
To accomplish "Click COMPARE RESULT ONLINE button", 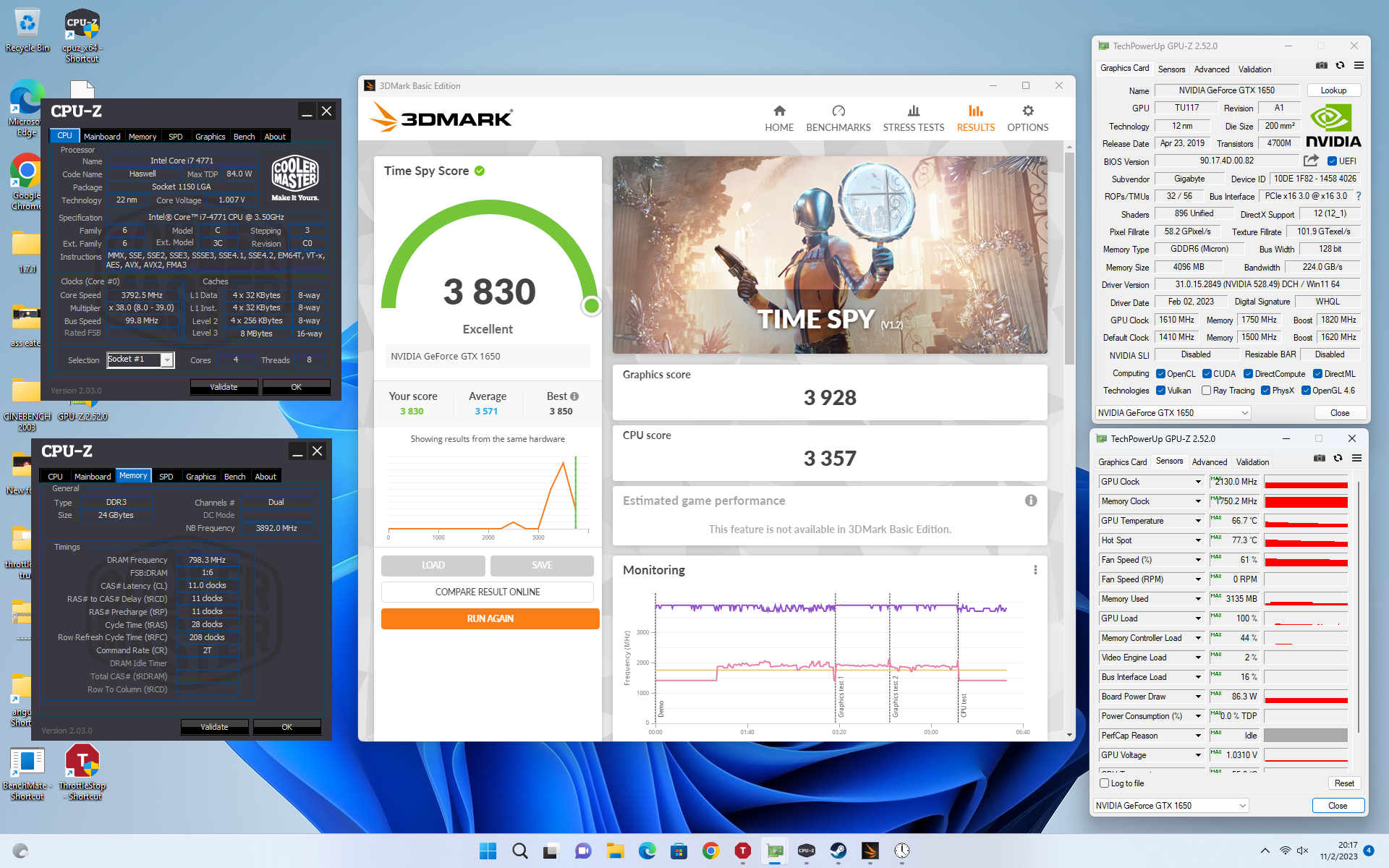I will 488,592.
